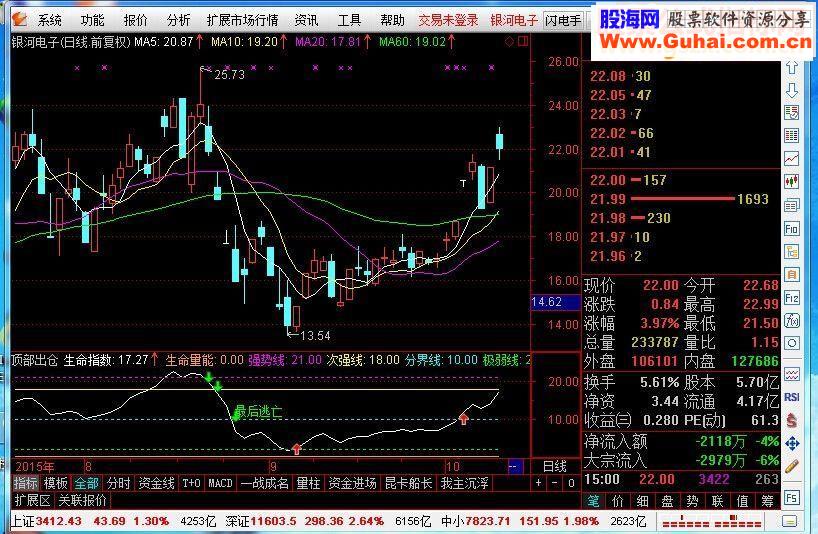Open the 资讯 menu
The width and height of the screenshot is (818, 534).
pyautogui.click(x=306, y=20)
